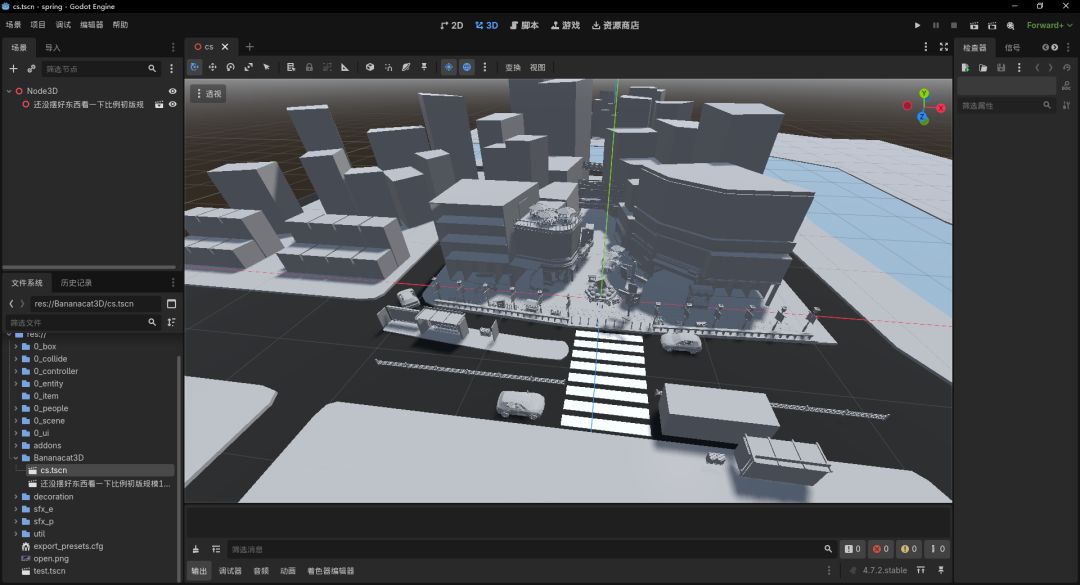The image size is (1080, 585).
Task: Click the load resource folder icon in inspector
Action: point(983,68)
